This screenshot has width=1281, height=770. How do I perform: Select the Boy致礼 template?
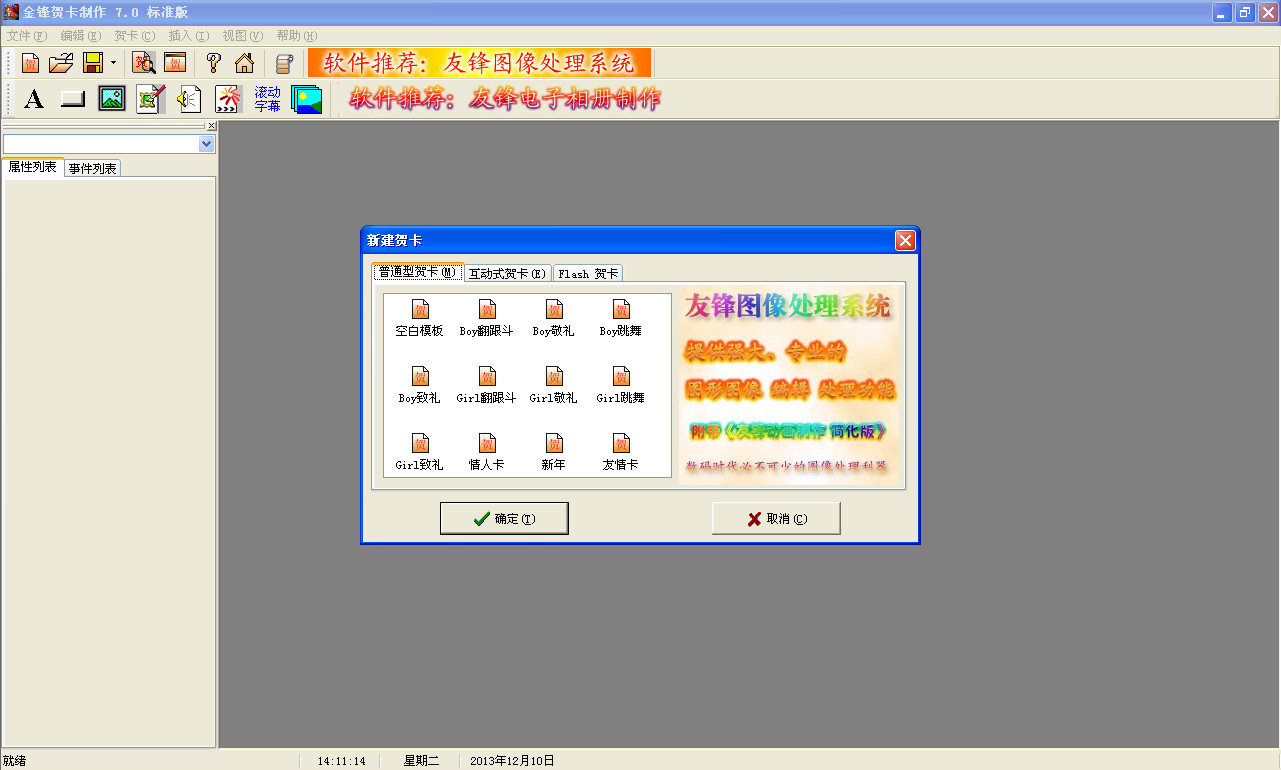[420, 385]
